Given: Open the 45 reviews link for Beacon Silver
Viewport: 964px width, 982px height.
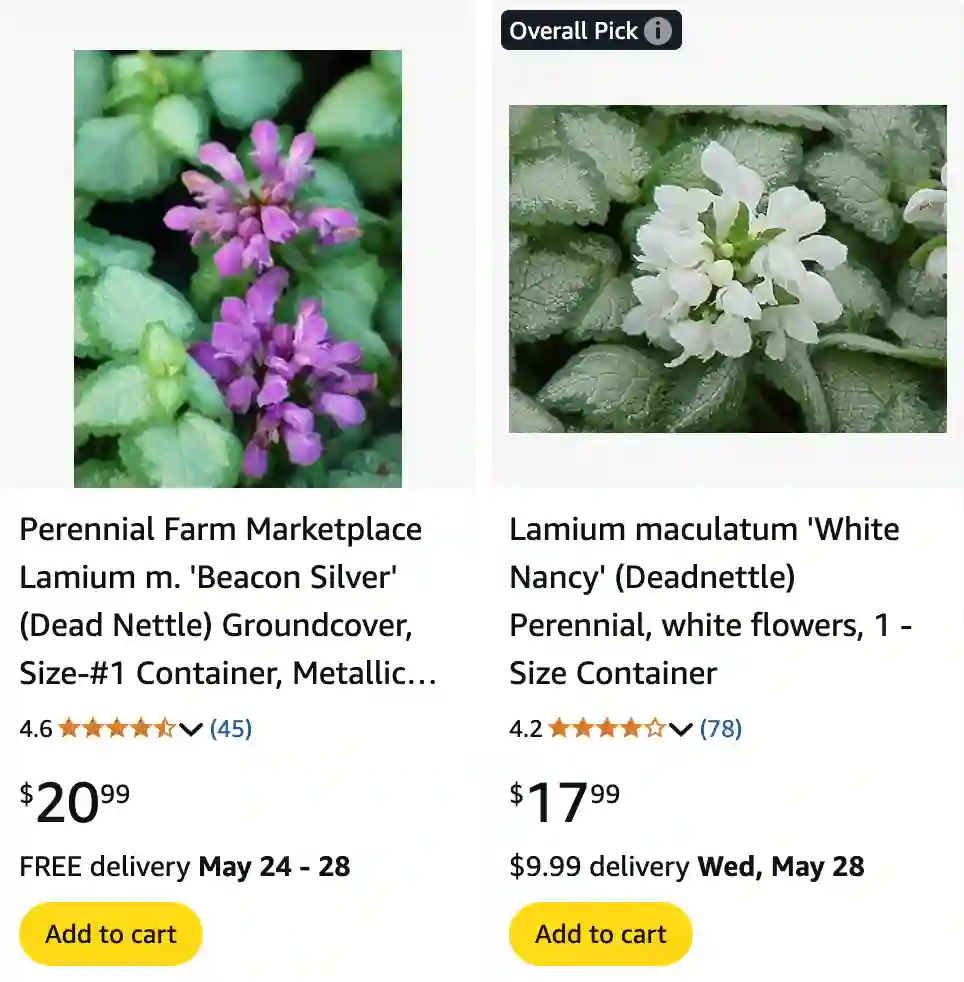Looking at the screenshot, I should [229, 729].
